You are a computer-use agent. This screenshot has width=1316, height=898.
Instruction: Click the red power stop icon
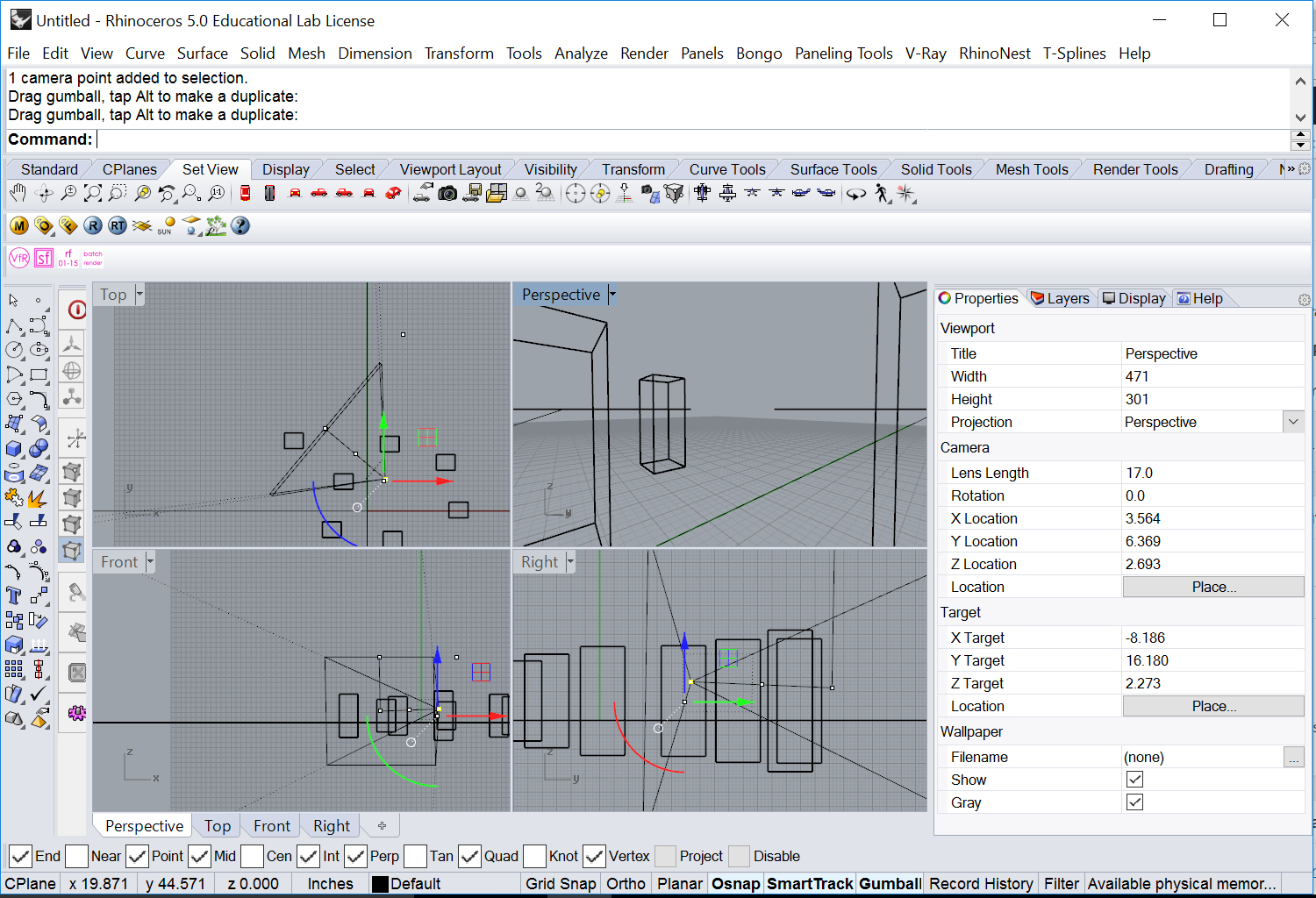coord(76,310)
